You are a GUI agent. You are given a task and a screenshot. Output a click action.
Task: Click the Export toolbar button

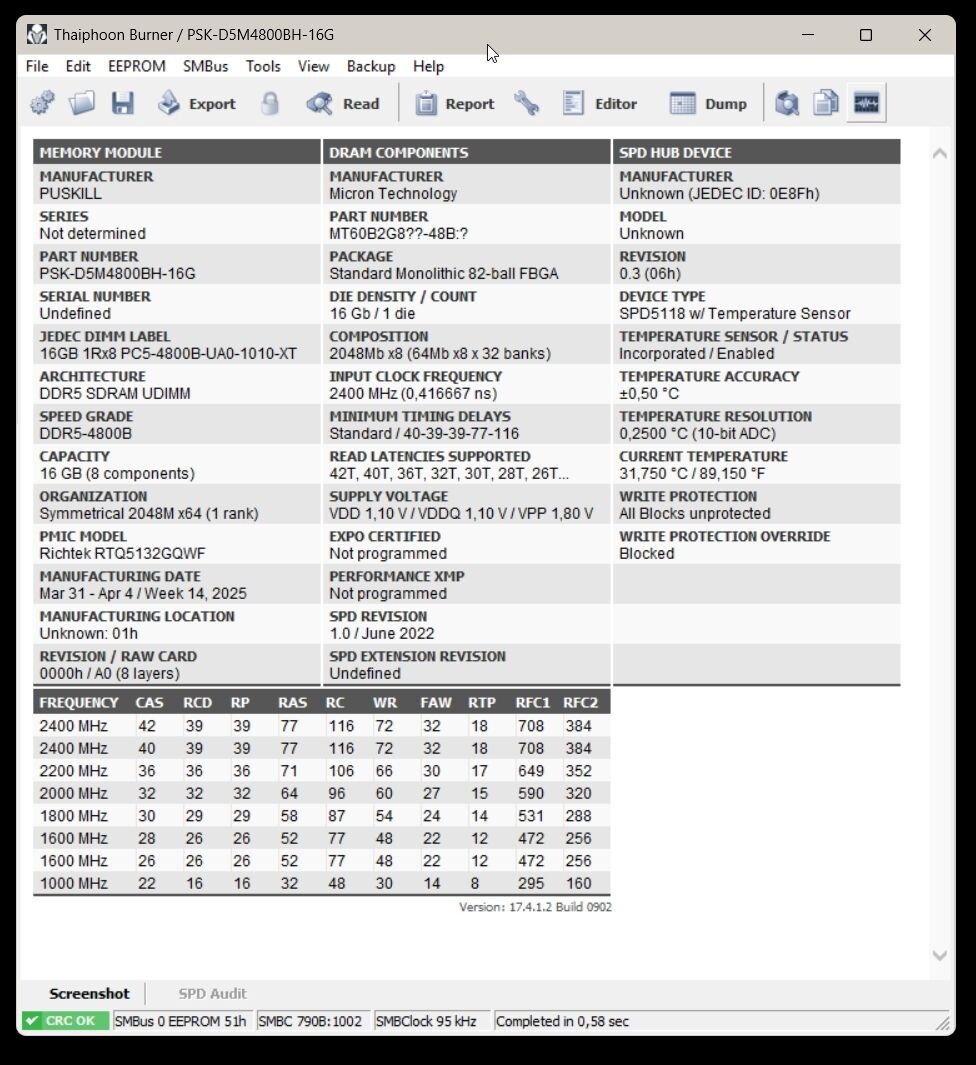coord(197,103)
